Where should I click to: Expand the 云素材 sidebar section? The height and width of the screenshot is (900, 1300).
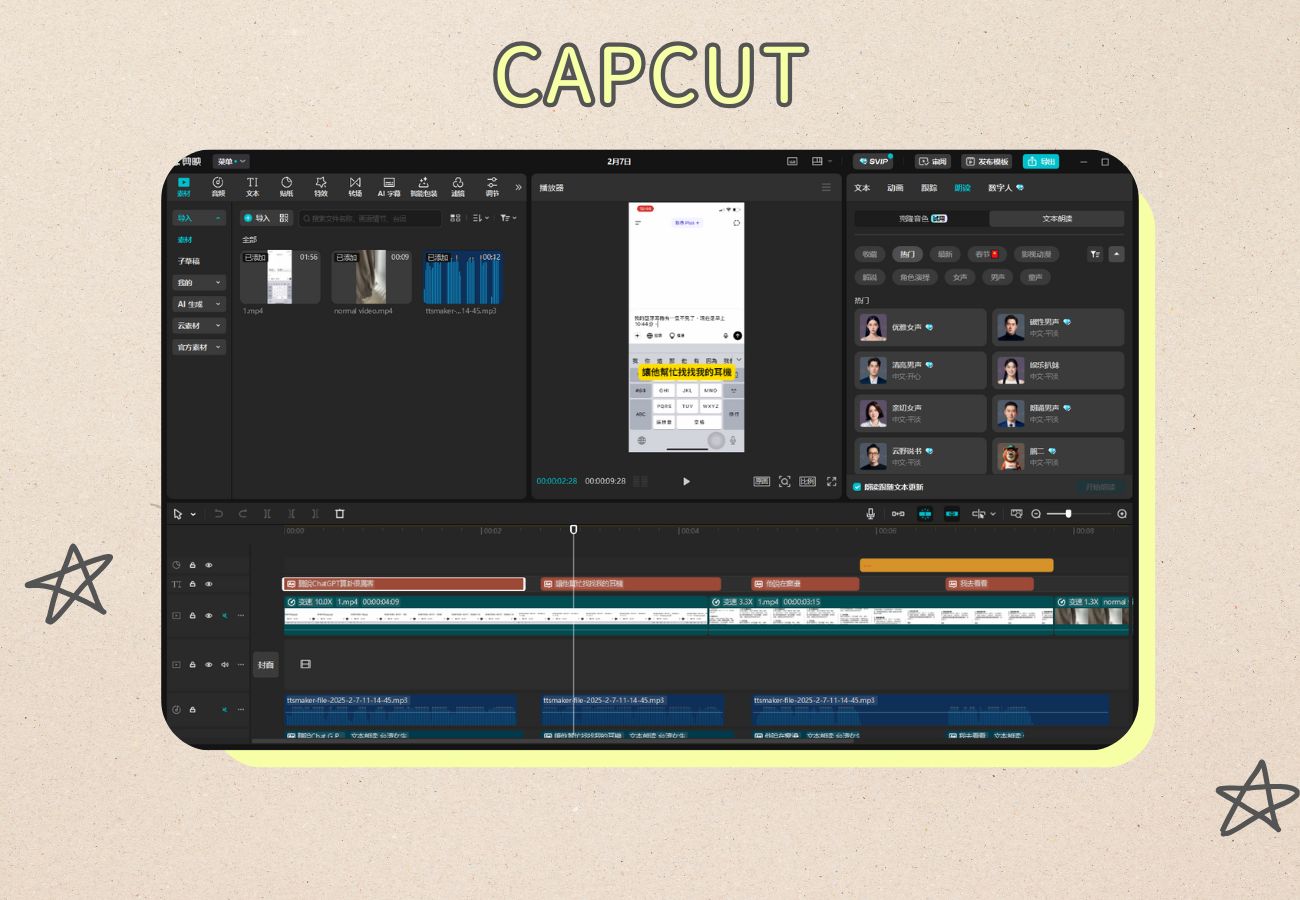[x=199, y=326]
